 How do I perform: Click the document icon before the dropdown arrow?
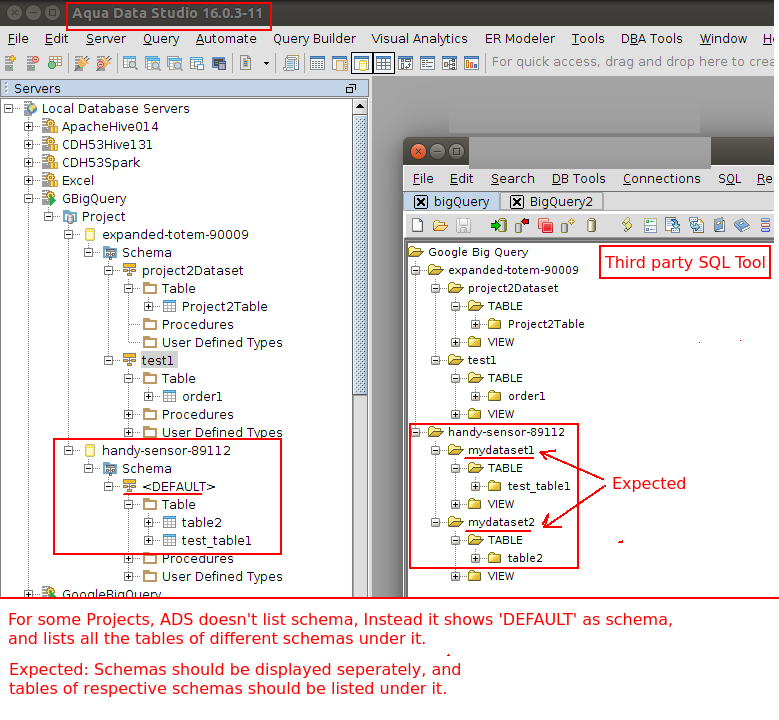pyautogui.click(x=245, y=63)
